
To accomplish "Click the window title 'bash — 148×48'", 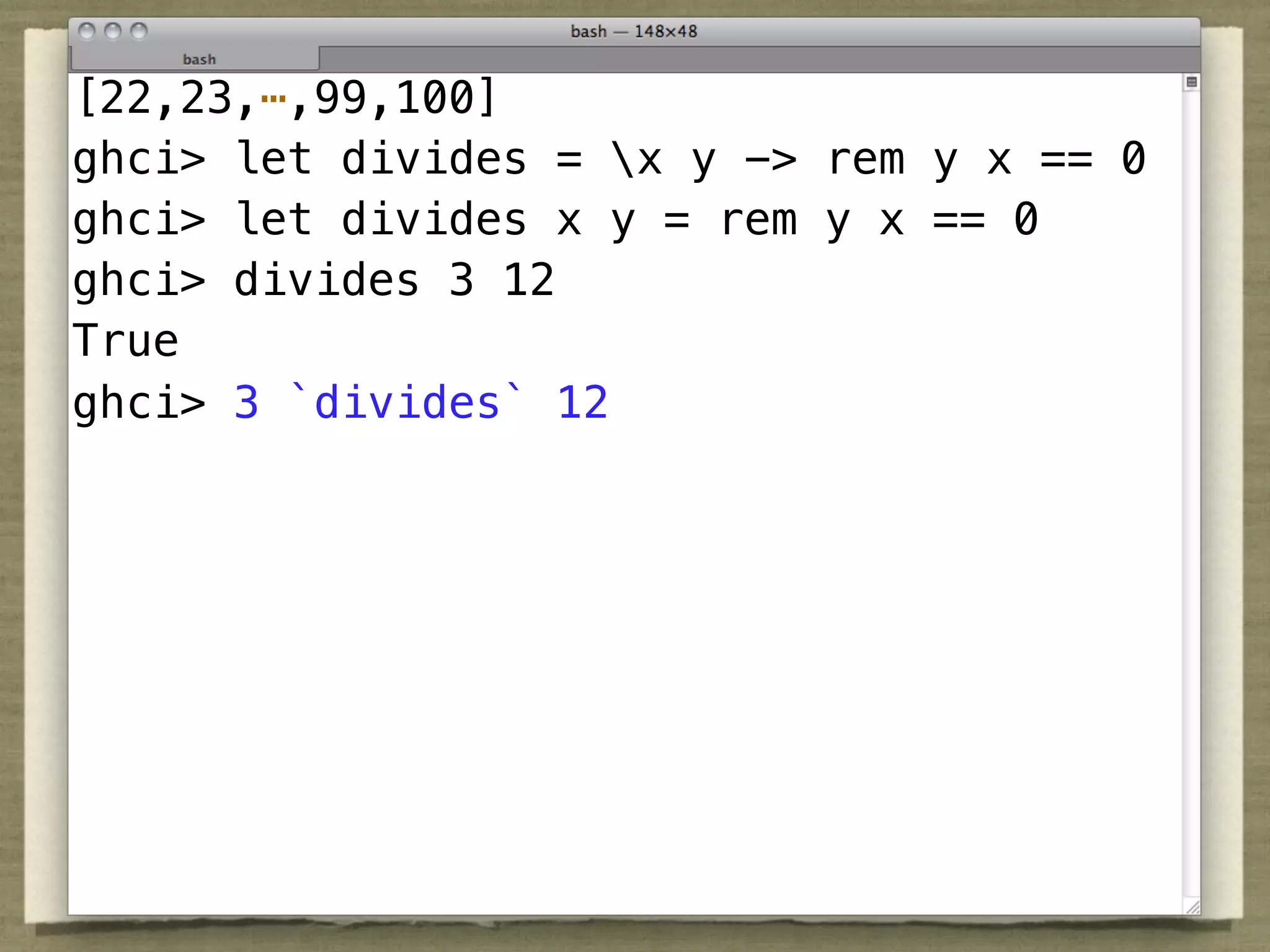I will 634,32.
